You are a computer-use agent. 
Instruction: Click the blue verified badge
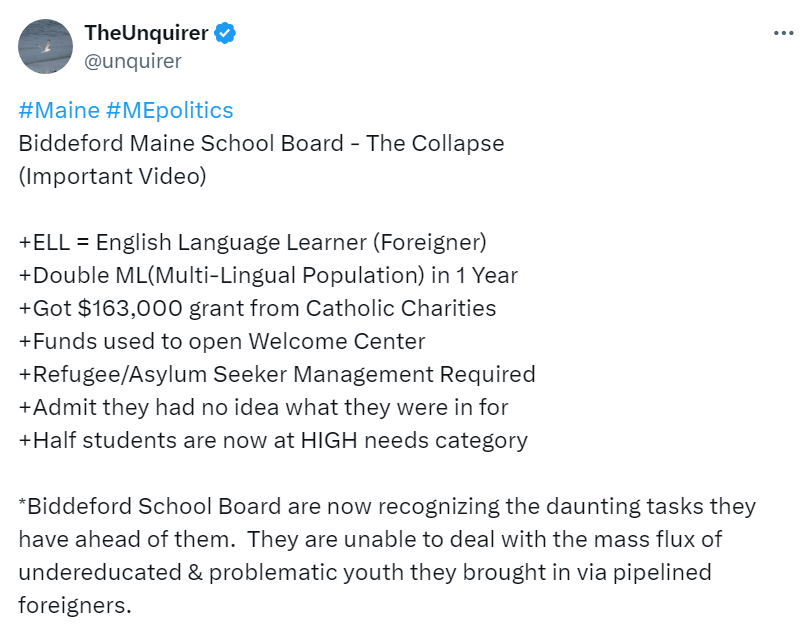tap(227, 33)
